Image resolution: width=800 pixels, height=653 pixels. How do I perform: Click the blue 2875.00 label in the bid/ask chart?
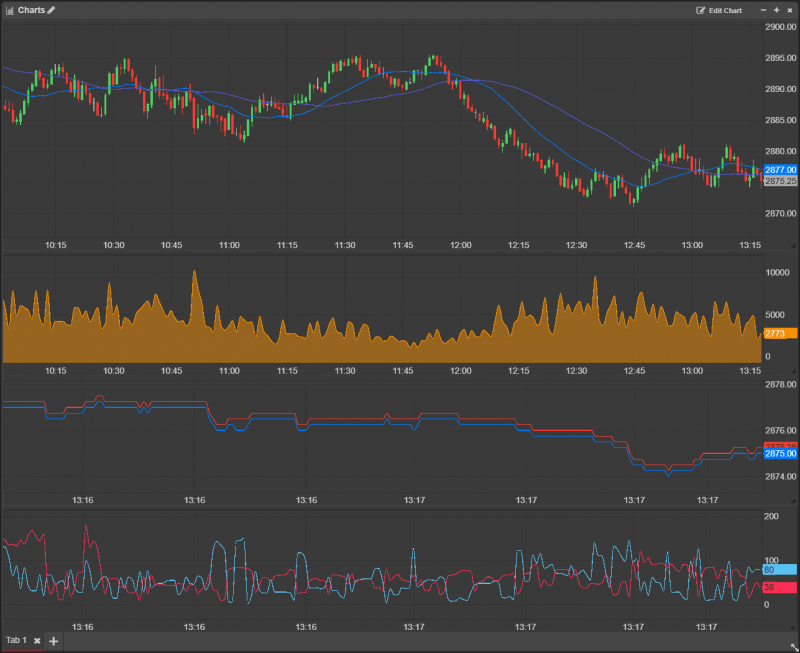coord(779,453)
